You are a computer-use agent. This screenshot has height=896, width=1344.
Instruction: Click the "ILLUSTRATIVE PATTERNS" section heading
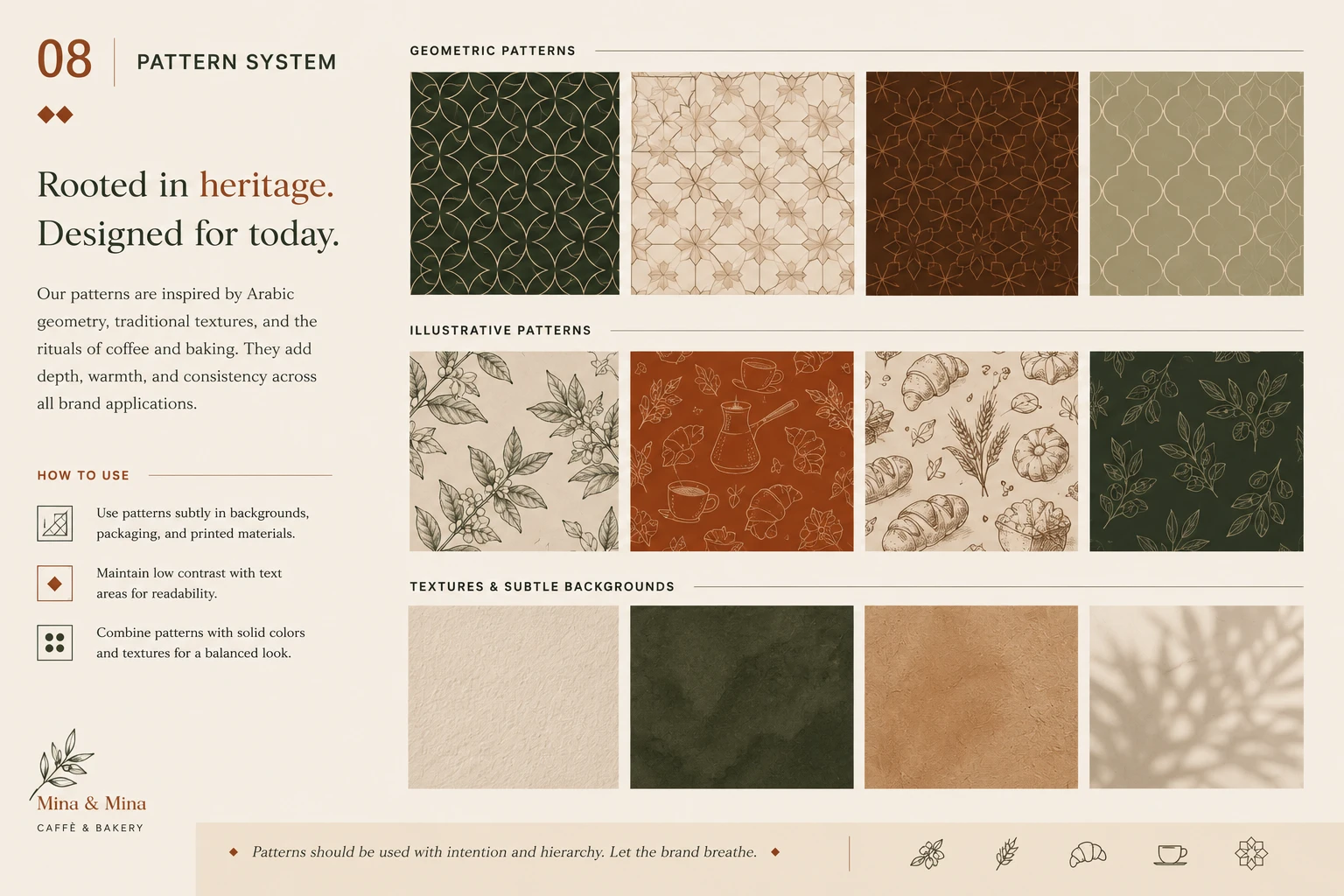pyautogui.click(x=500, y=331)
